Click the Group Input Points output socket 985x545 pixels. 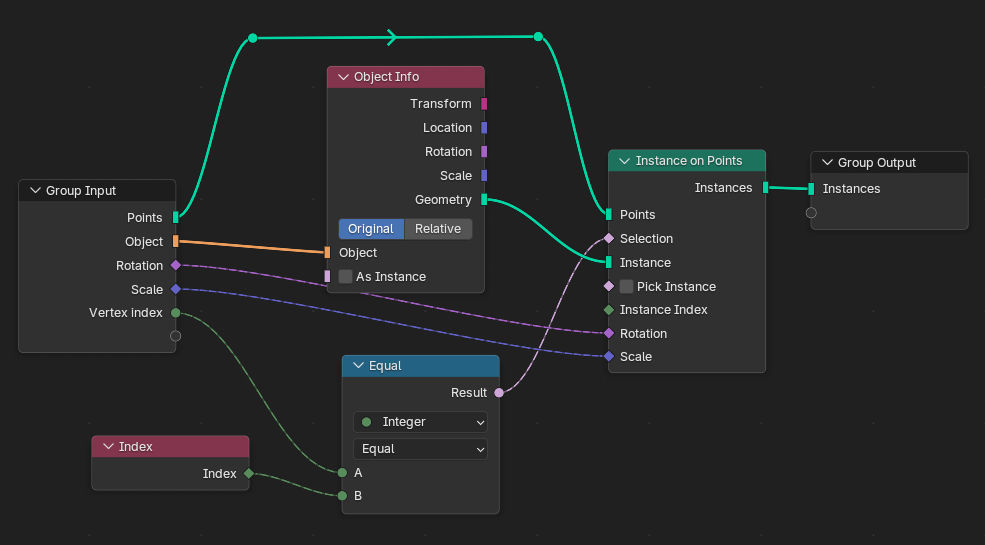point(176,218)
